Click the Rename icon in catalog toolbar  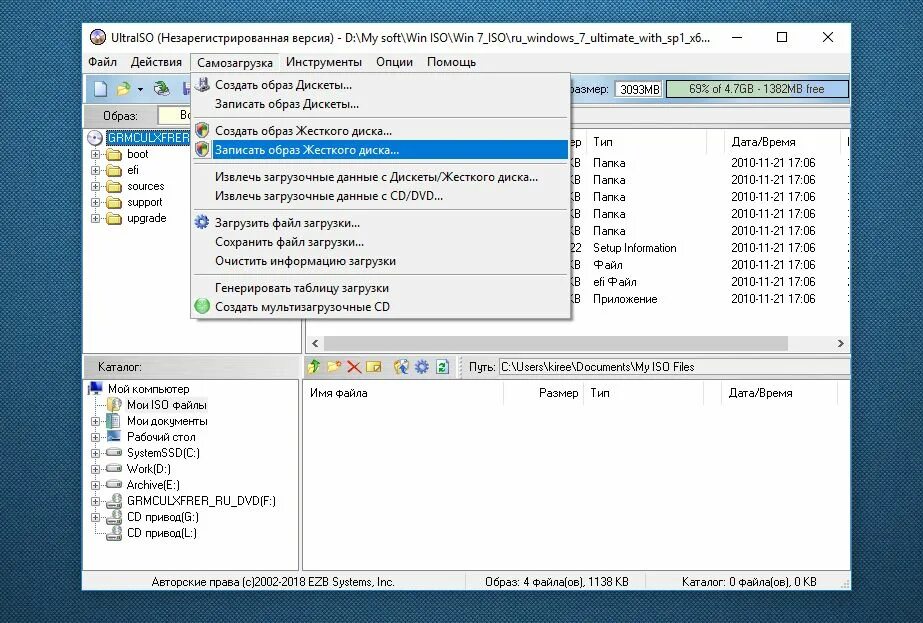(374, 367)
